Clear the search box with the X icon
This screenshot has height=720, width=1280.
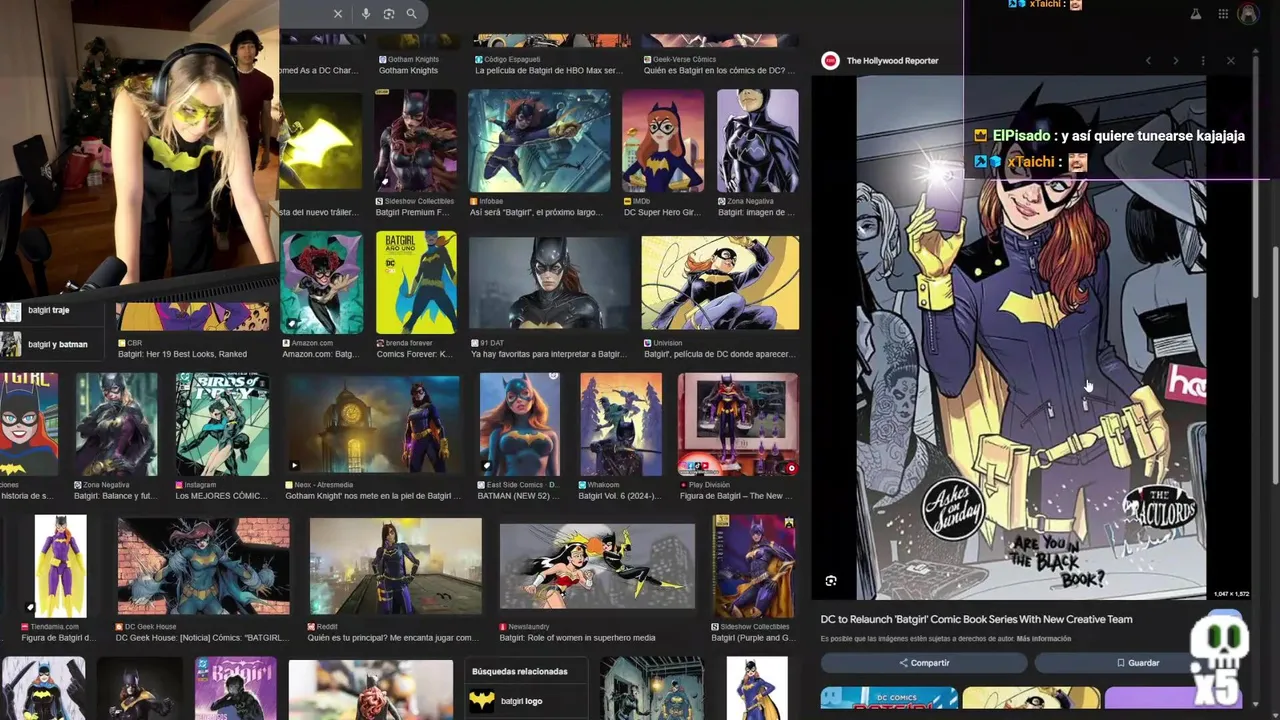pyautogui.click(x=338, y=14)
